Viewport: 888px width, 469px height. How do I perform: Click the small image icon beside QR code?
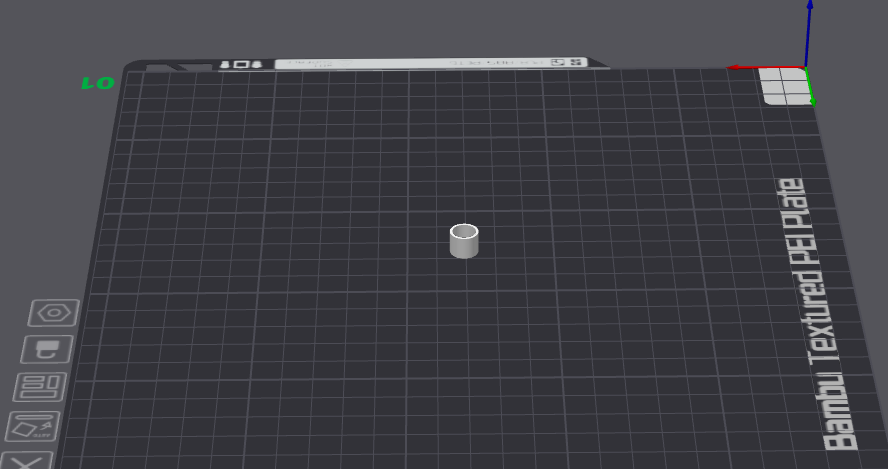coord(558,62)
